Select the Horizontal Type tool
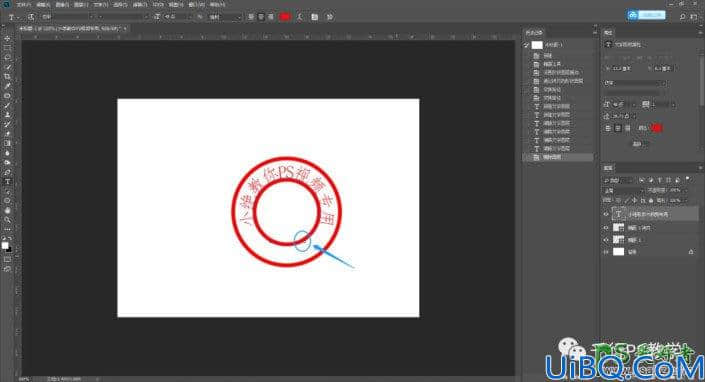The height and width of the screenshot is (382, 705). (7, 182)
